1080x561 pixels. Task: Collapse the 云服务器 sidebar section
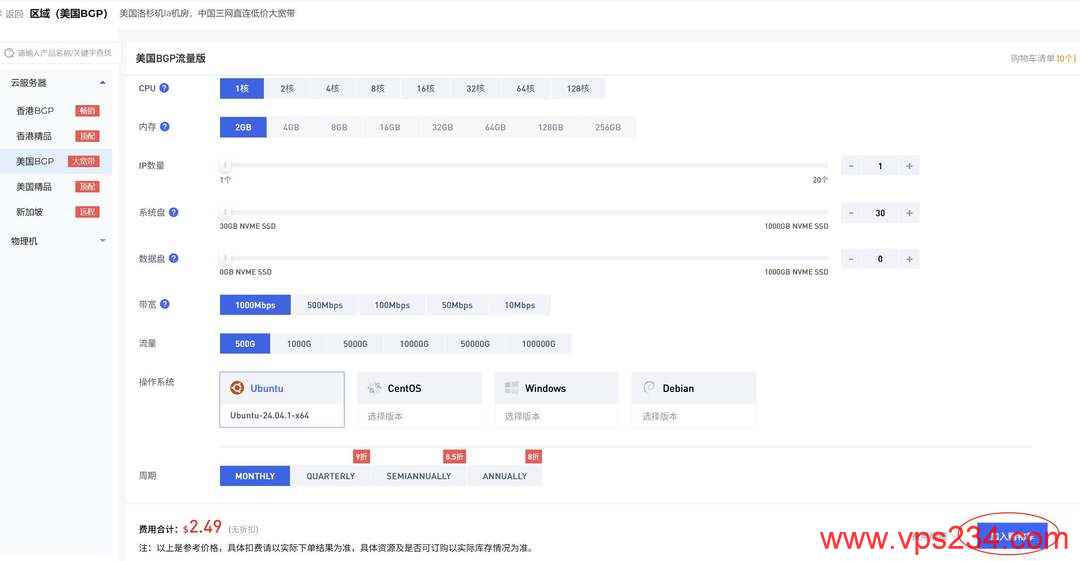pyautogui.click(x=102, y=83)
